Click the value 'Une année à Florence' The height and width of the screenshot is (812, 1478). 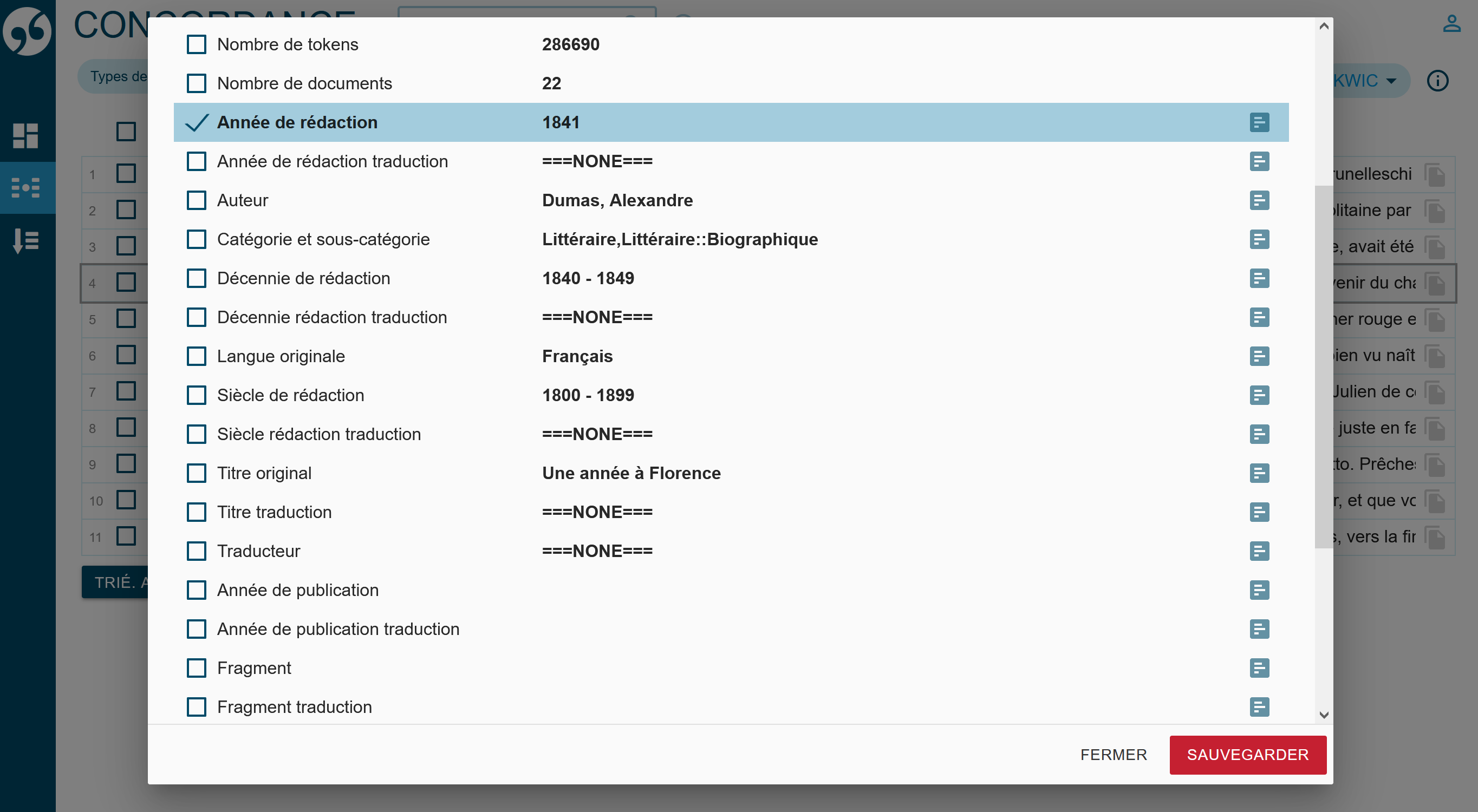click(x=631, y=473)
